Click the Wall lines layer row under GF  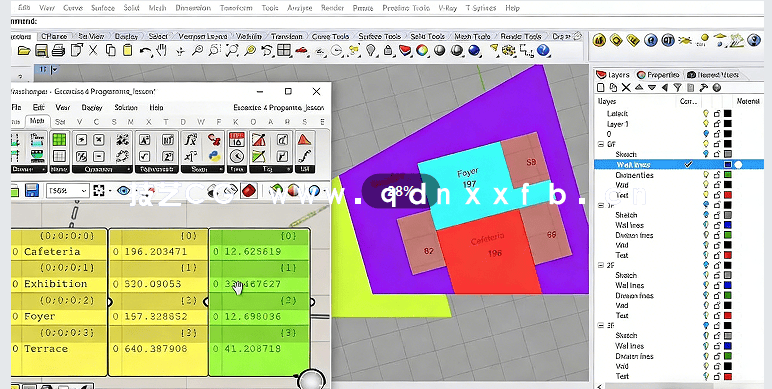679,164
